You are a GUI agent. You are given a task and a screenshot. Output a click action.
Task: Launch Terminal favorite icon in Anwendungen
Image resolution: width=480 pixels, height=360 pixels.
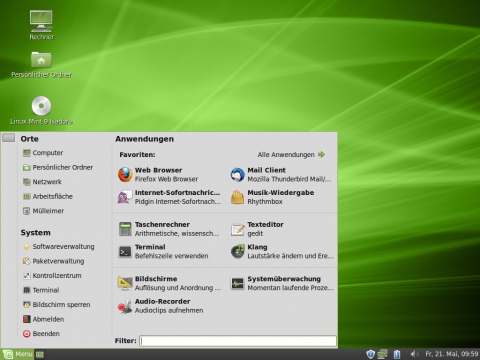[x=125, y=252]
